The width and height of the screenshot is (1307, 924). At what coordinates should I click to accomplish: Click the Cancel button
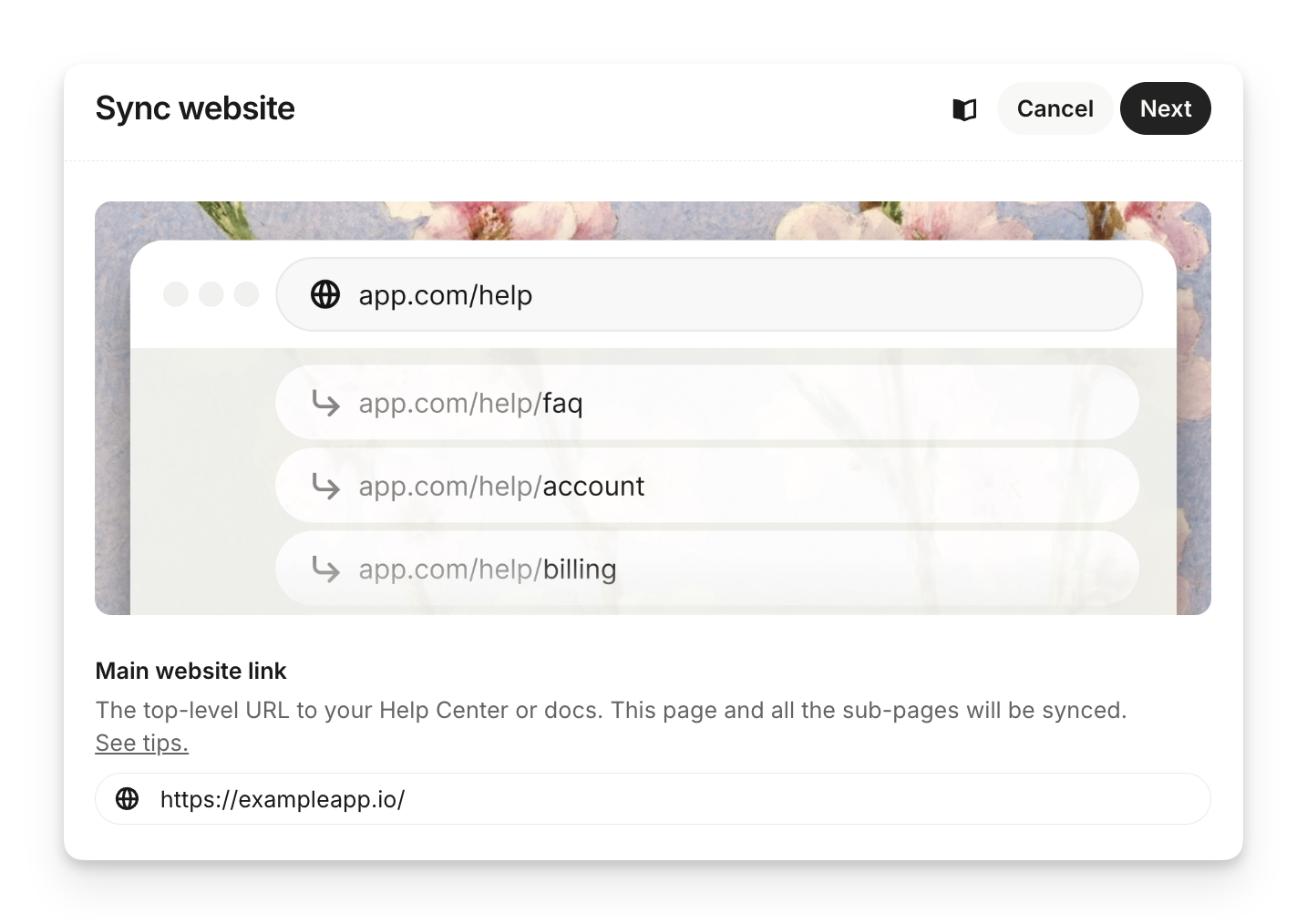point(1055,108)
